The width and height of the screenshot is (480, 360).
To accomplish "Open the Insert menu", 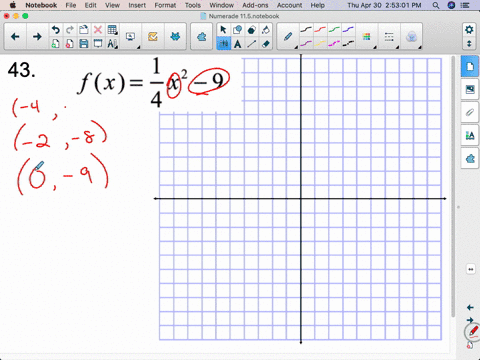I will pos(137,5).
